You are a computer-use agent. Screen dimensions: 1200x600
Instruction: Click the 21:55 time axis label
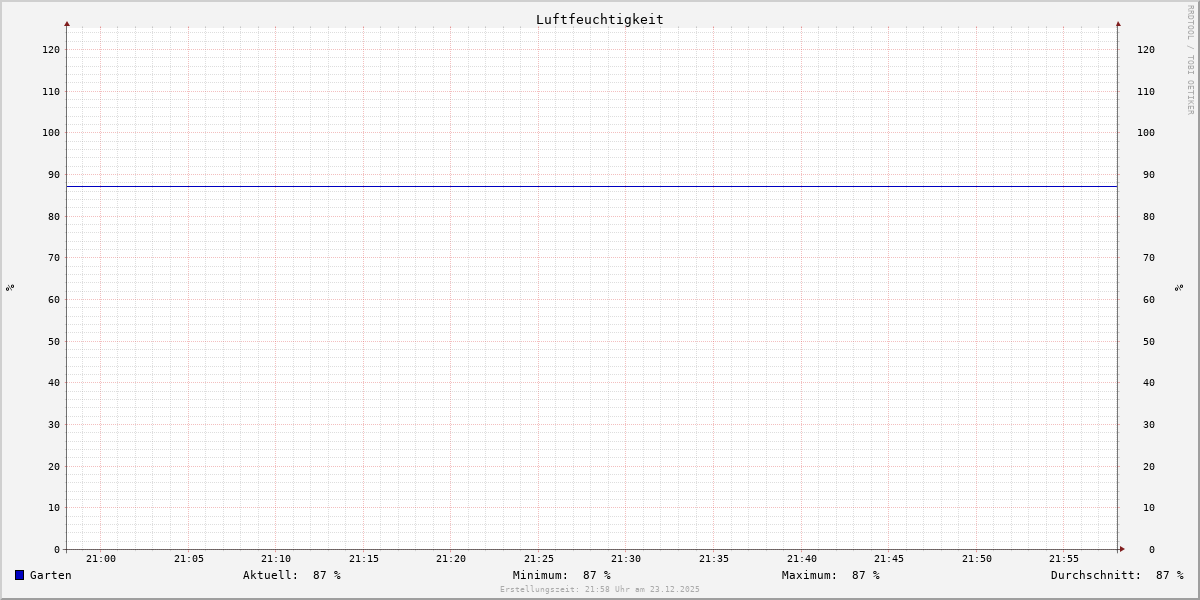(1064, 559)
